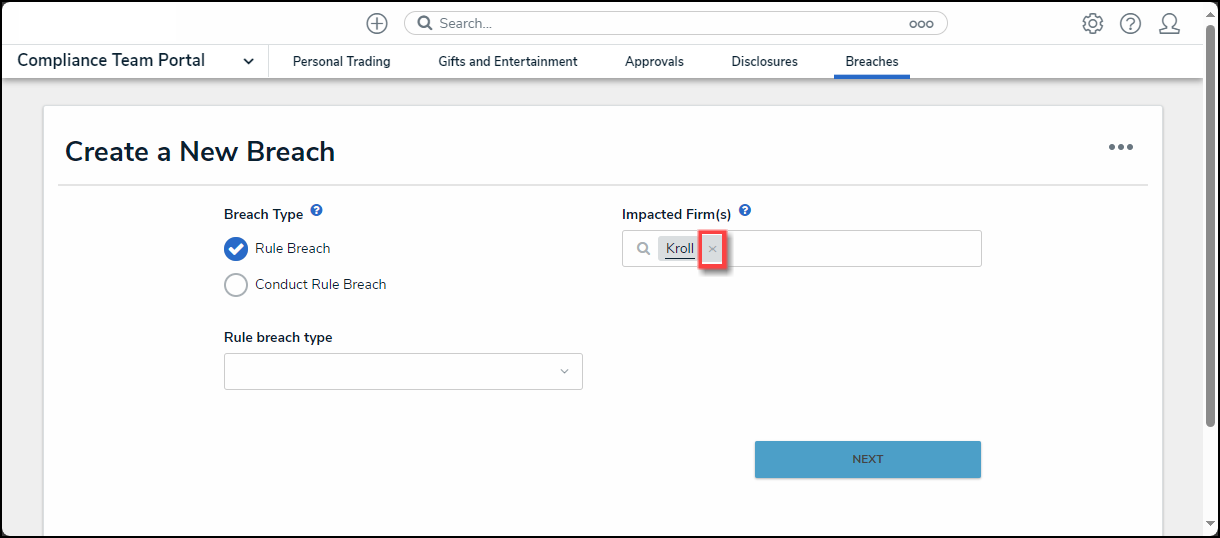Viewport: 1220px width, 538px height.
Task: Select the Conduct Rule Breach radio option
Action: 236,285
